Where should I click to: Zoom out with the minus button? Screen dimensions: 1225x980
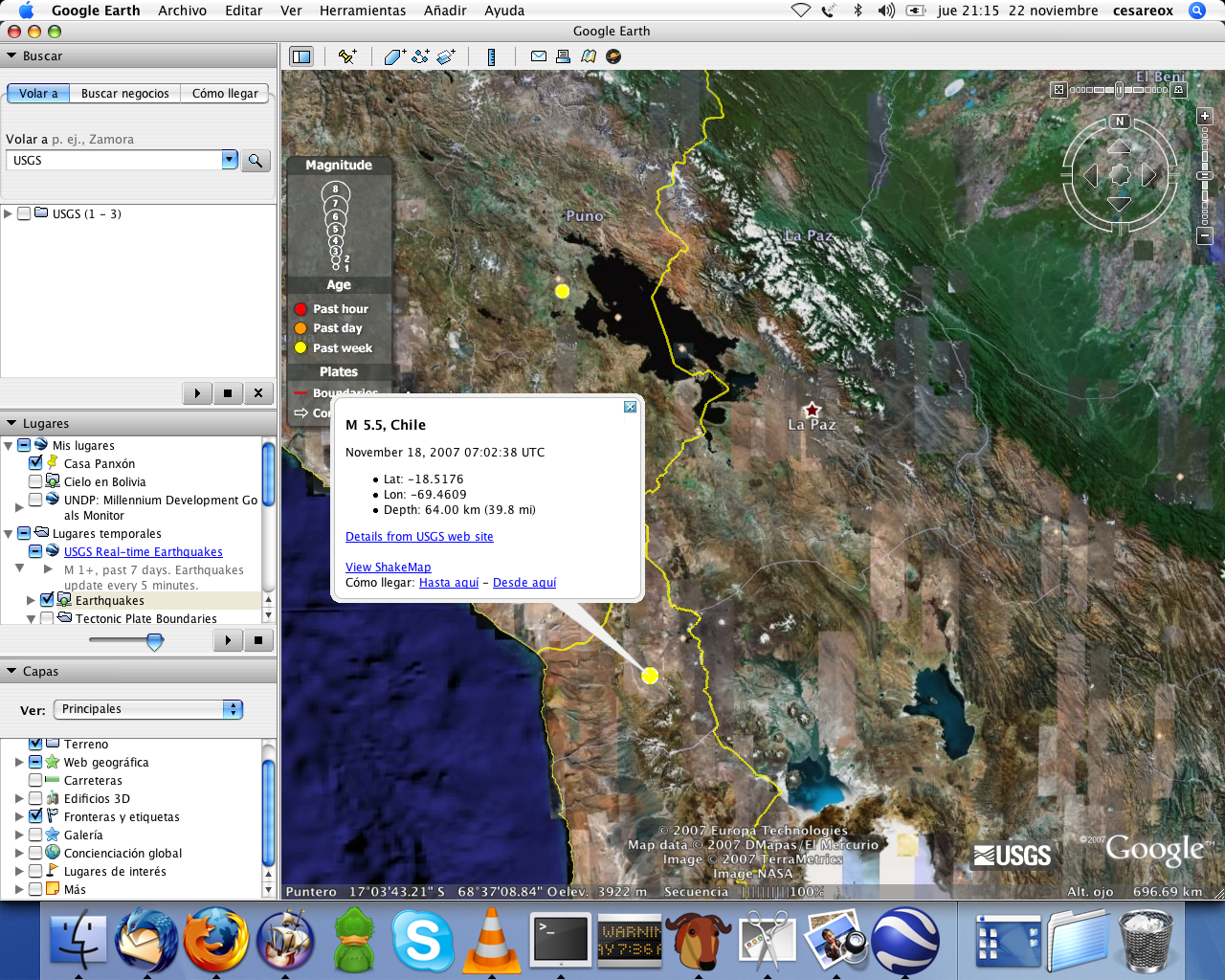[x=1205, y=235]
